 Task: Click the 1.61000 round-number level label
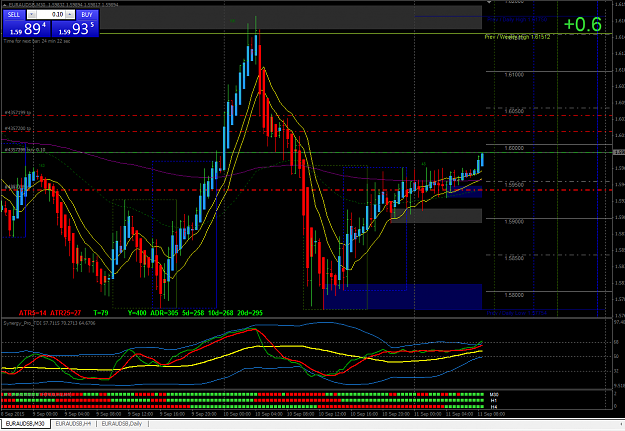(514, 75)
